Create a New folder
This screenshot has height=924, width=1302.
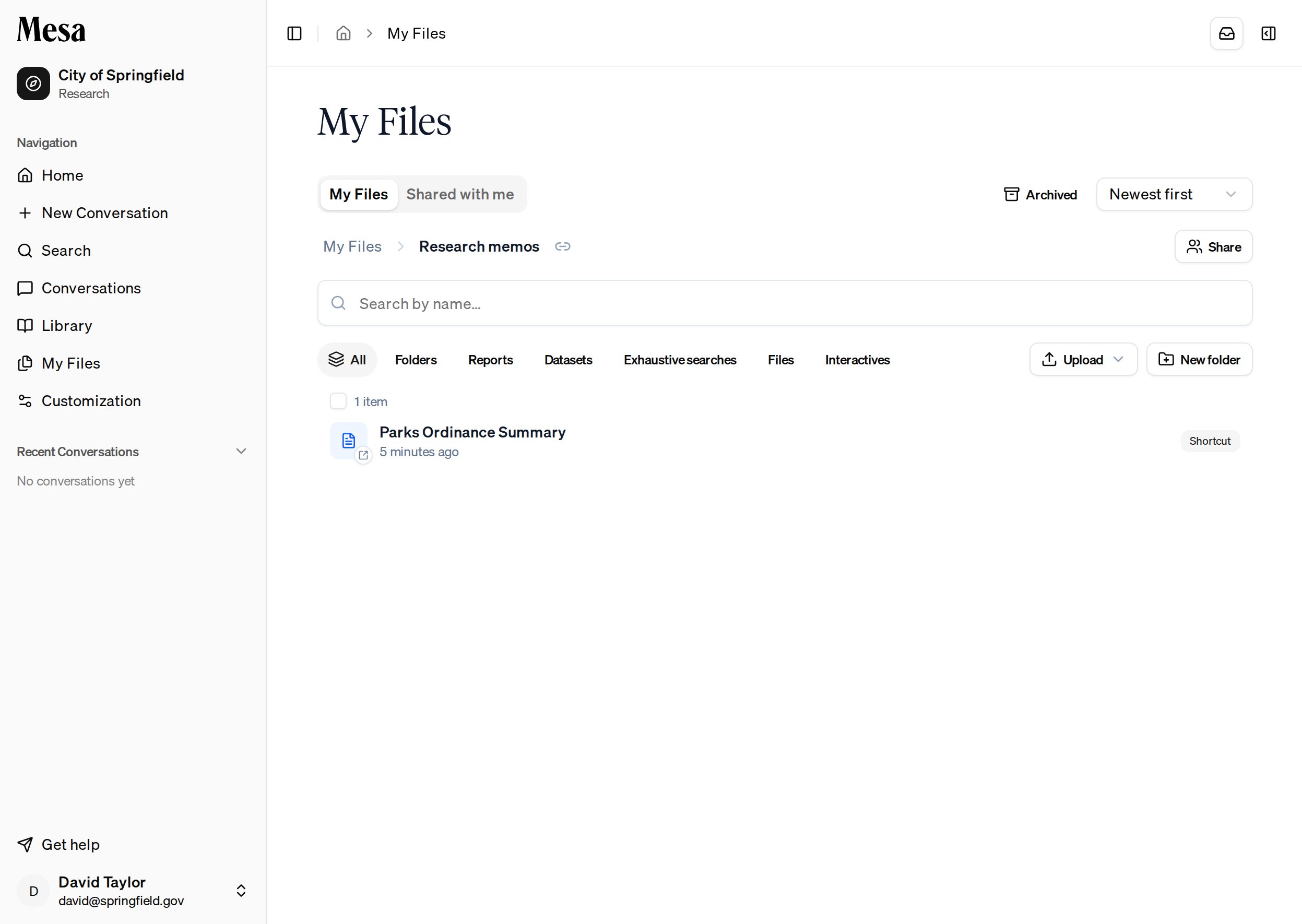pos(1199,360)
